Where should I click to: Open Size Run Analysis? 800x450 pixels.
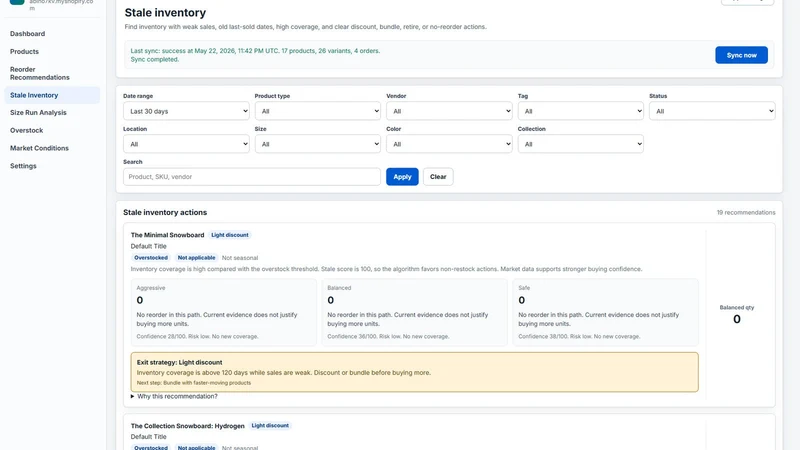click(x=38, y=113)
